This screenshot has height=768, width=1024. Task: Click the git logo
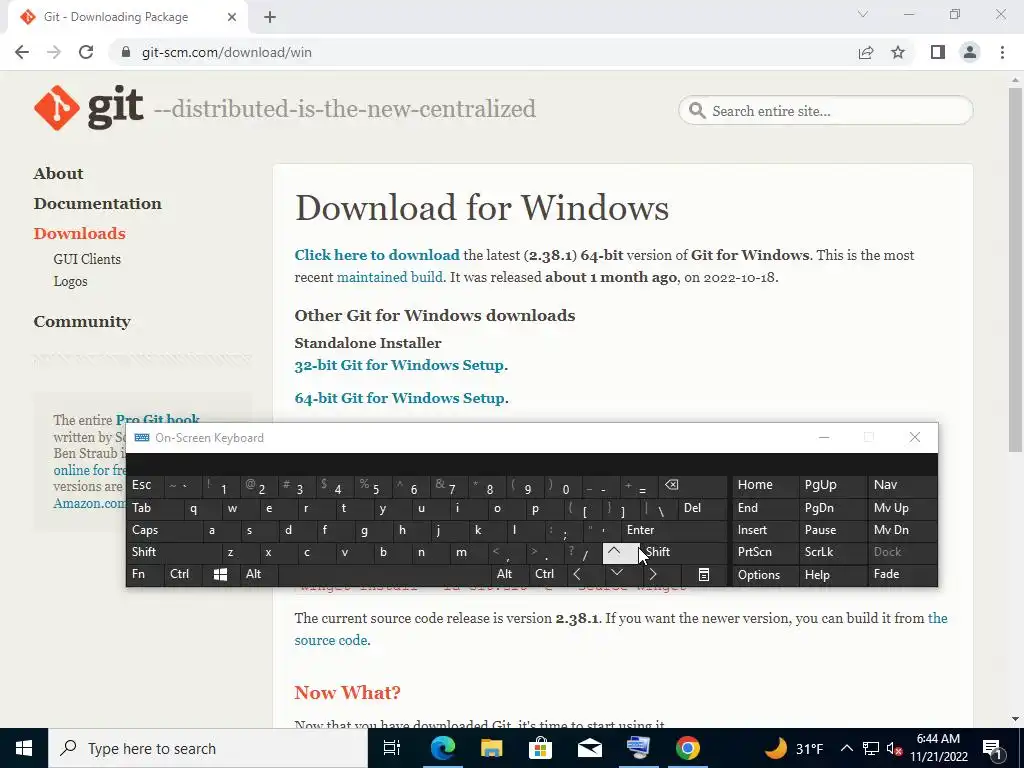point(89,108)
